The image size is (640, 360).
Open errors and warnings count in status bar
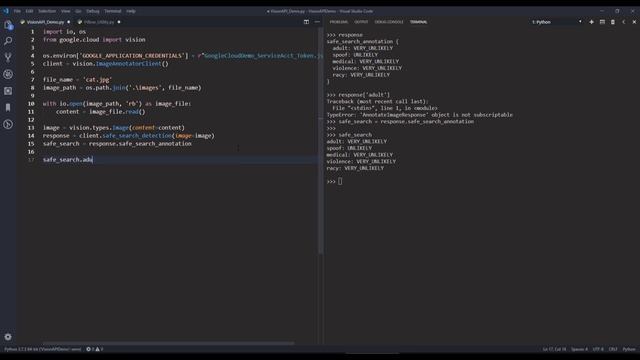coord(95,349)
